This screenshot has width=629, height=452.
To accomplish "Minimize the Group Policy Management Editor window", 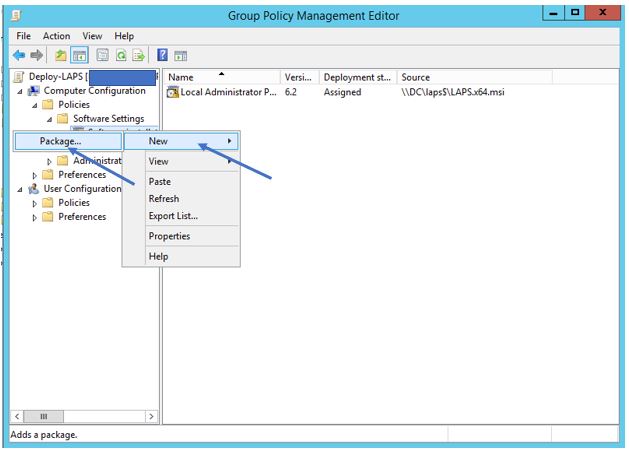I will point(553,13).
